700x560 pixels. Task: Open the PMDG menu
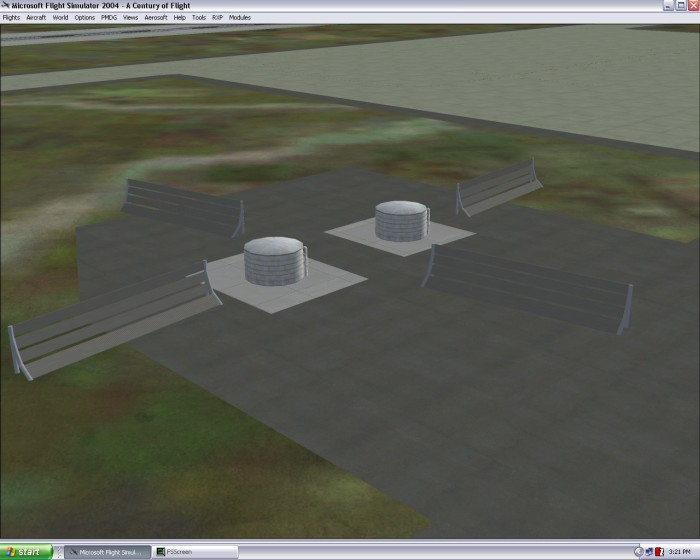[x=110, y=18]
